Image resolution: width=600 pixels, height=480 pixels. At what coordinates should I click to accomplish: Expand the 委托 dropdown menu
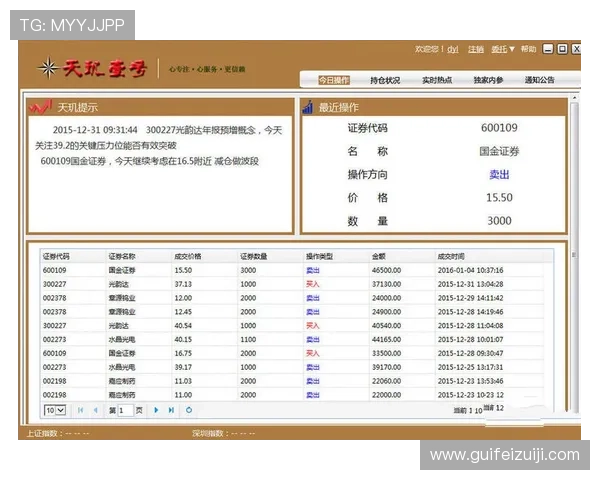(503, 49)
